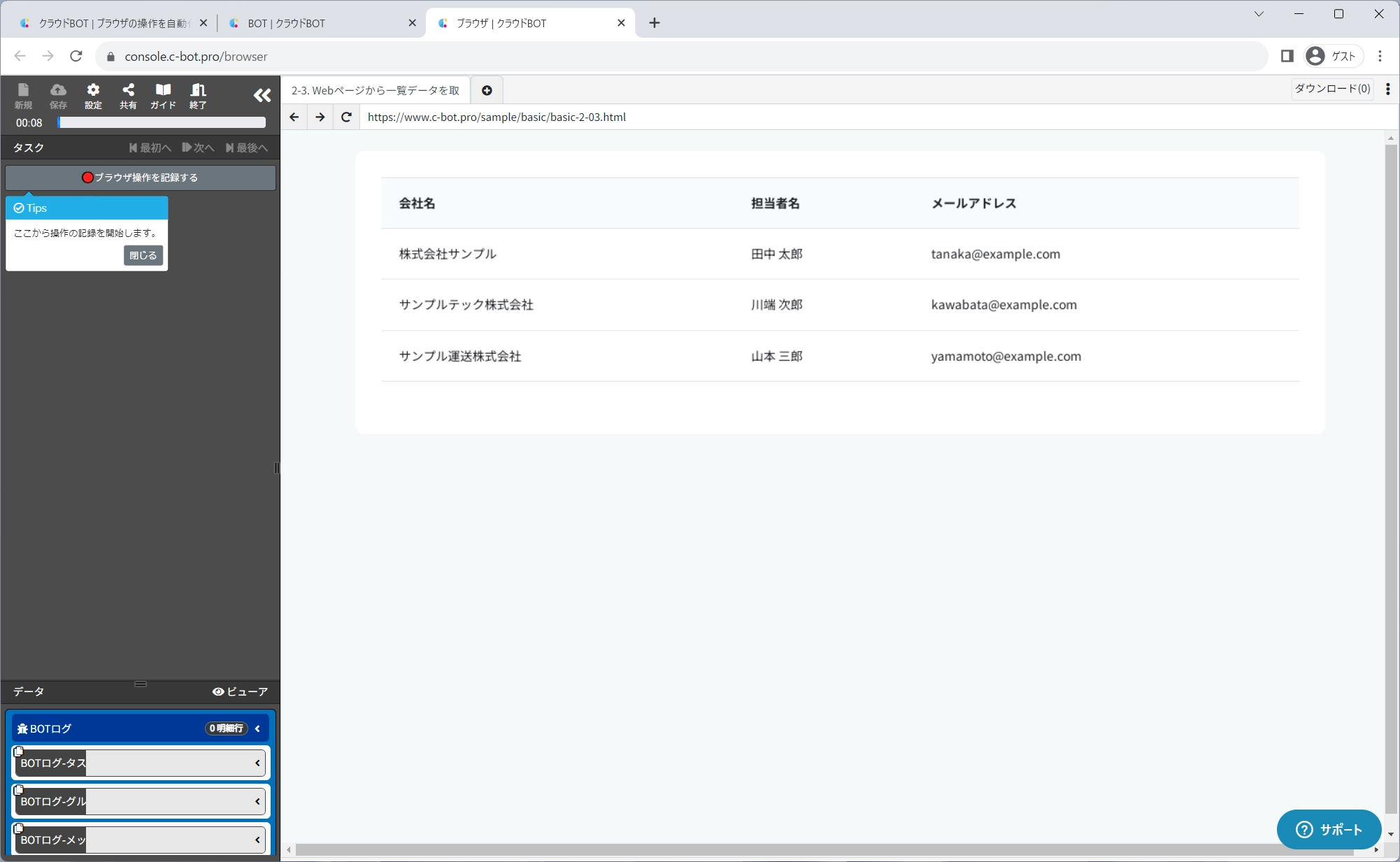Select the 2-3. Webページ virtual tab
Screen dimensions: 1400x862
[x=376, y=90]
